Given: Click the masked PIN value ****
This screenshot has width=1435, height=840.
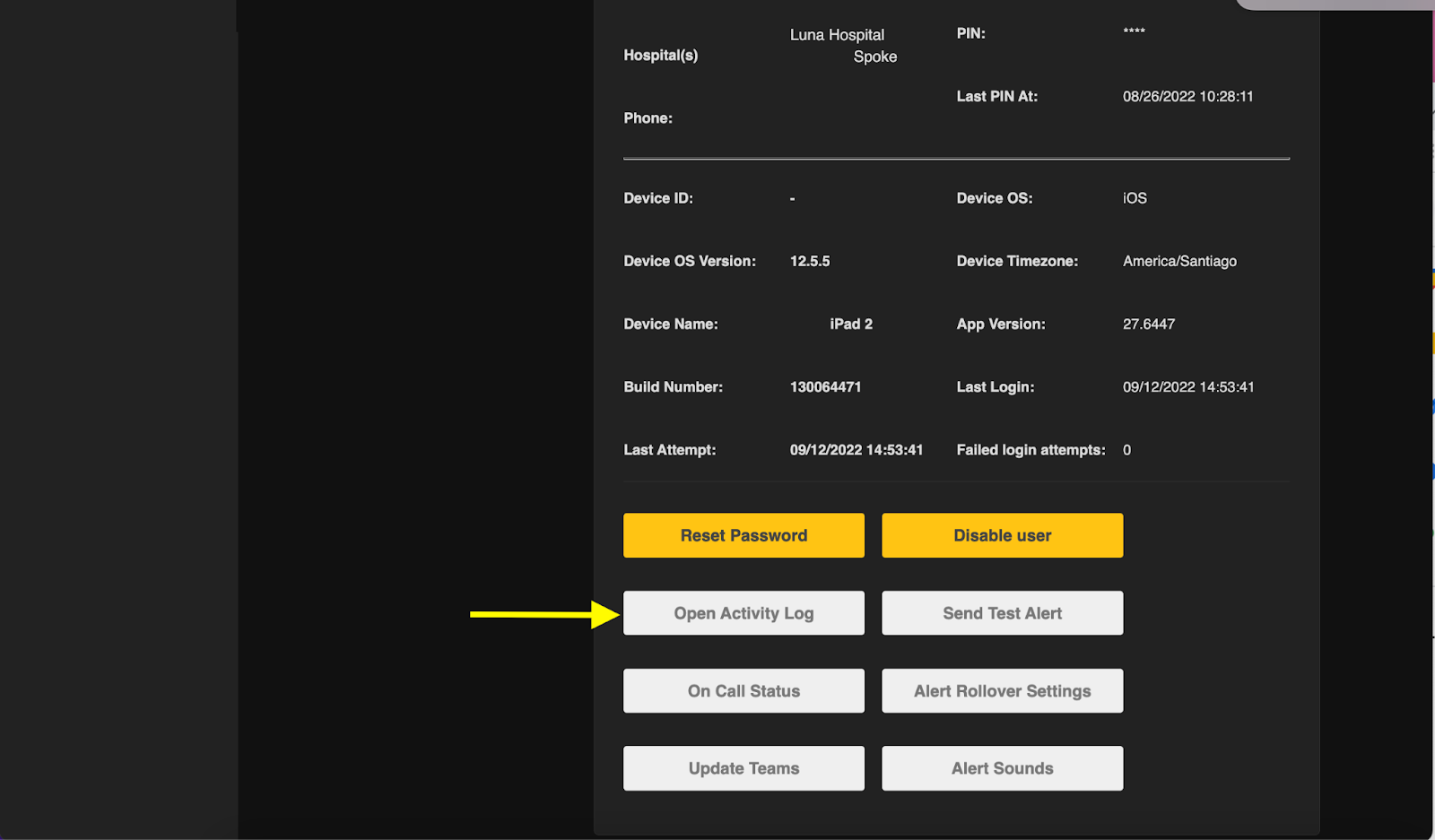Looking at the screenshot, I should 1134,32.
